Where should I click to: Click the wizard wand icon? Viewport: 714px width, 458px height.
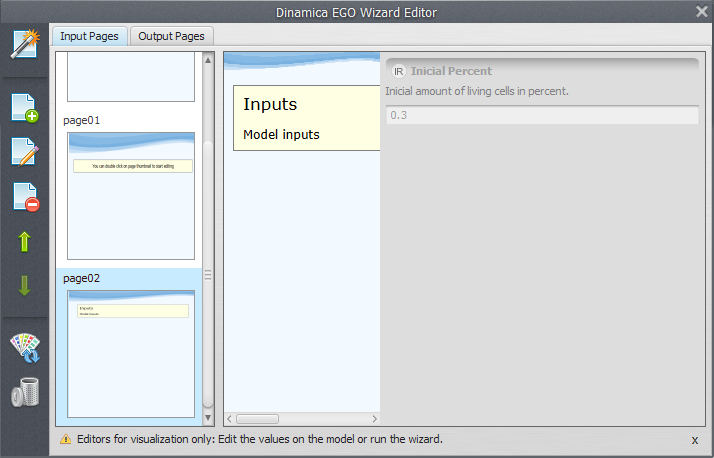point(24,45)
